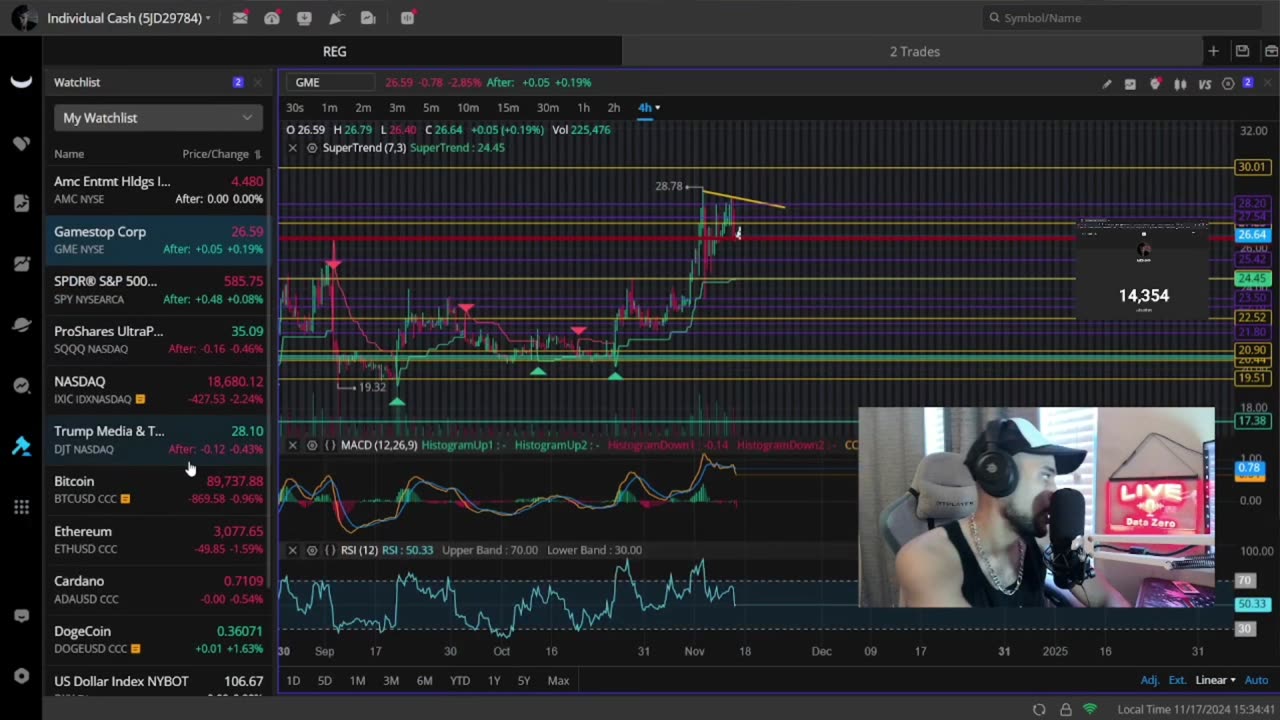Open the search-chart icon in left sidebar
The height and width of the screenshot is (720, 1280).
tap(21, 386)
